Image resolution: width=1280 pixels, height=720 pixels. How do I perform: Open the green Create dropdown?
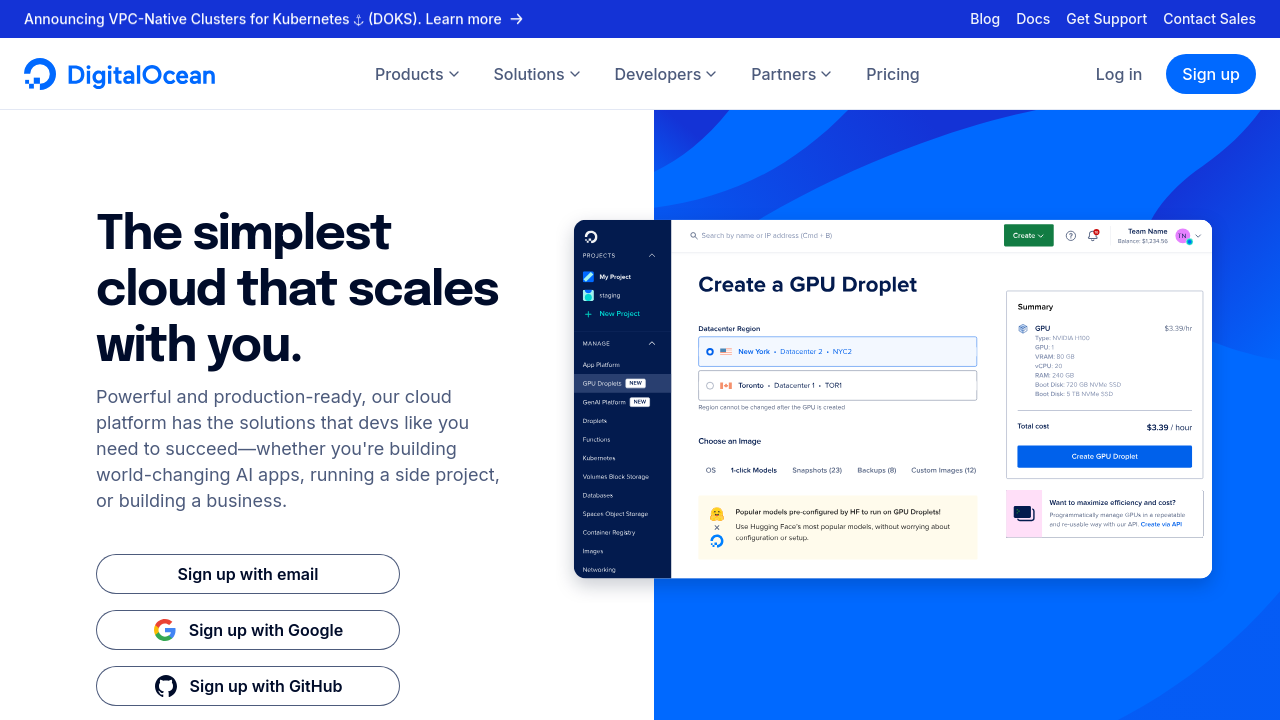(1028, 236)
